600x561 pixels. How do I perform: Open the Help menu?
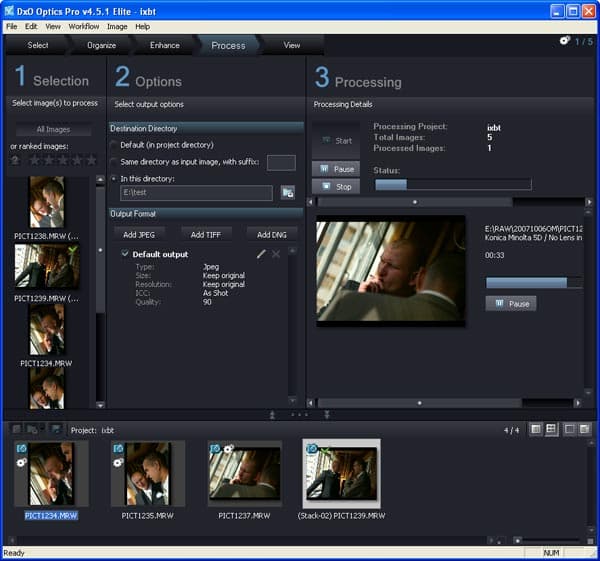point(142,26)
